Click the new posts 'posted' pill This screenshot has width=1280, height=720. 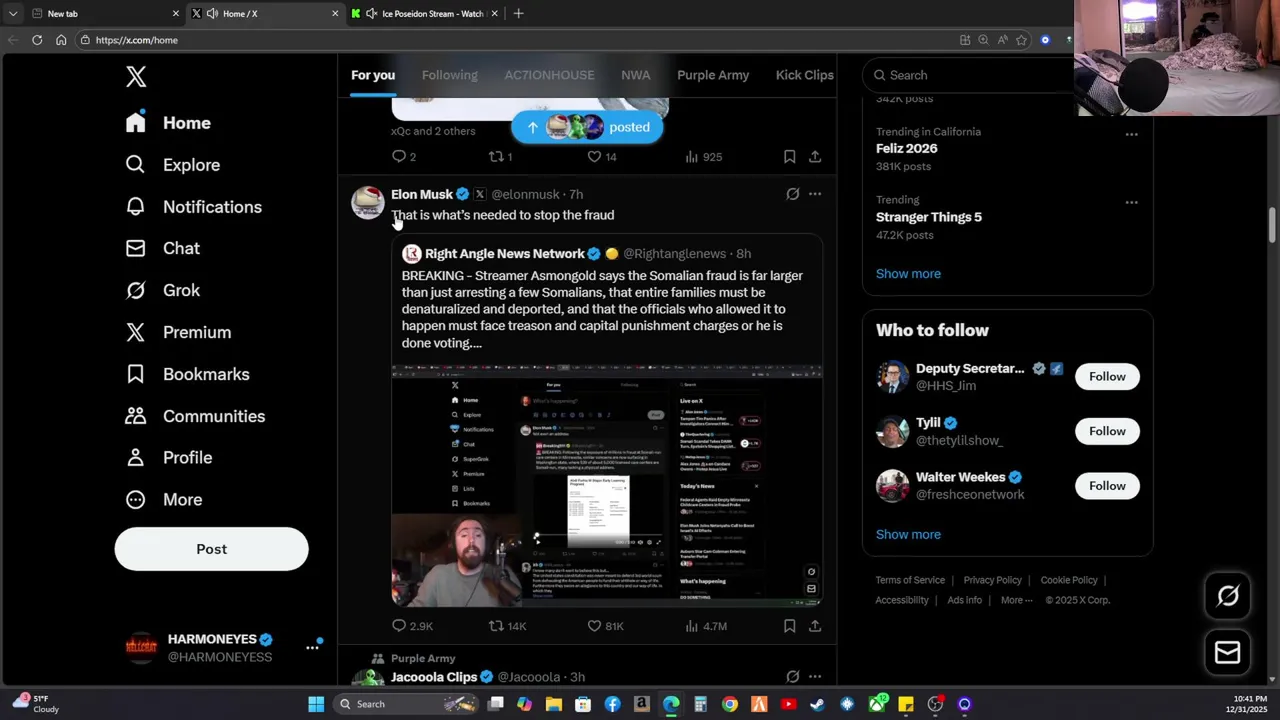[x=587, y=127]
